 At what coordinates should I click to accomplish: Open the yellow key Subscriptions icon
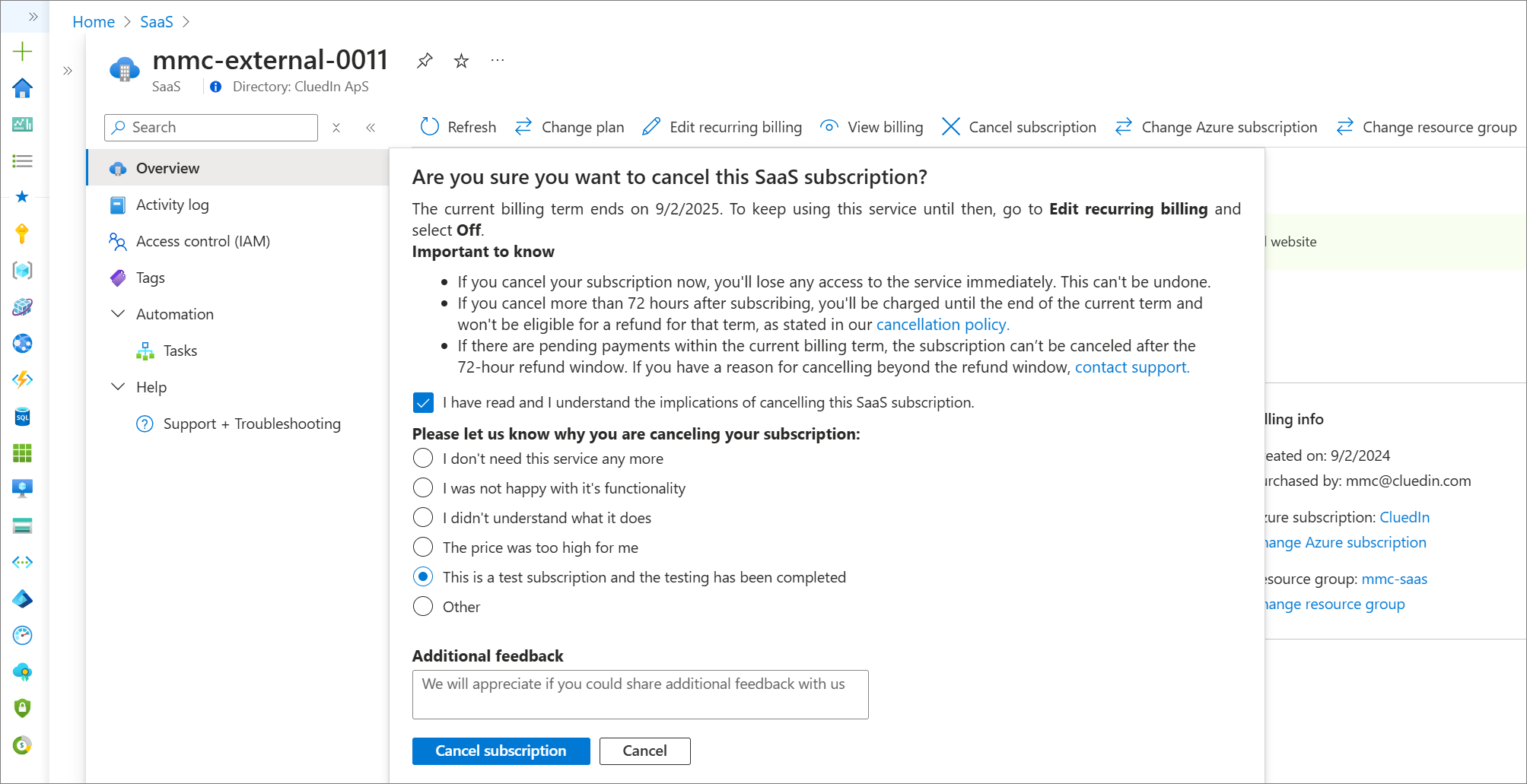(22, 233)
